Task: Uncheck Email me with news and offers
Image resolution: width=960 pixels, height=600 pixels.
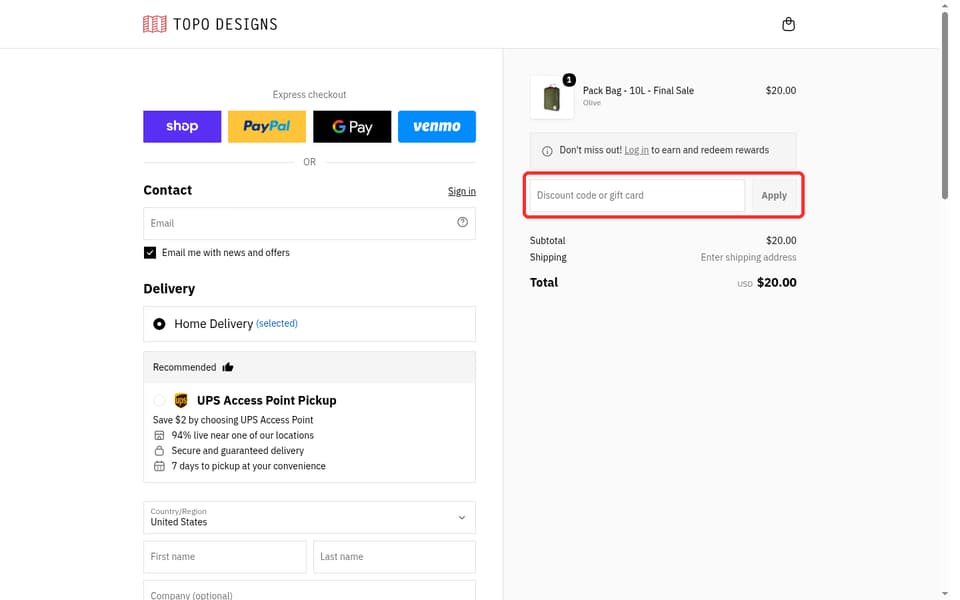Action: 150,253
